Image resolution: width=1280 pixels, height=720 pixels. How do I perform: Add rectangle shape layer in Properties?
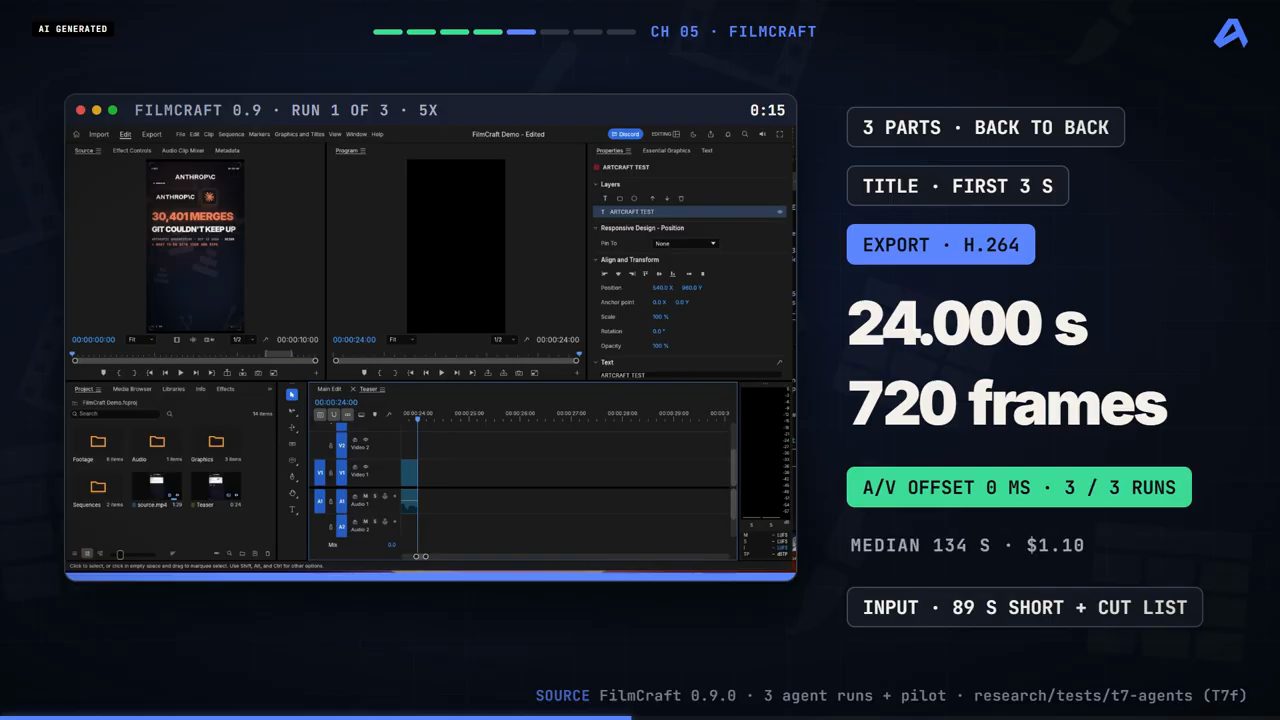[620, 198]
